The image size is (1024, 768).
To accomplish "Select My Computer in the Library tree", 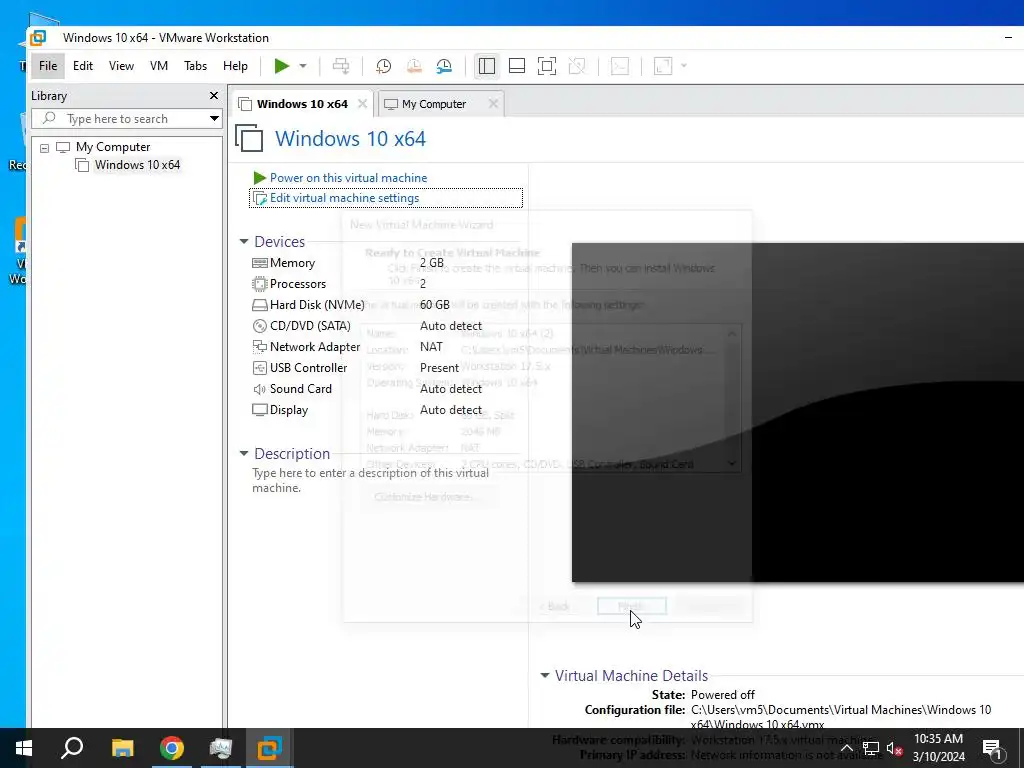I will pyautogui.click(x=112, y=147).
